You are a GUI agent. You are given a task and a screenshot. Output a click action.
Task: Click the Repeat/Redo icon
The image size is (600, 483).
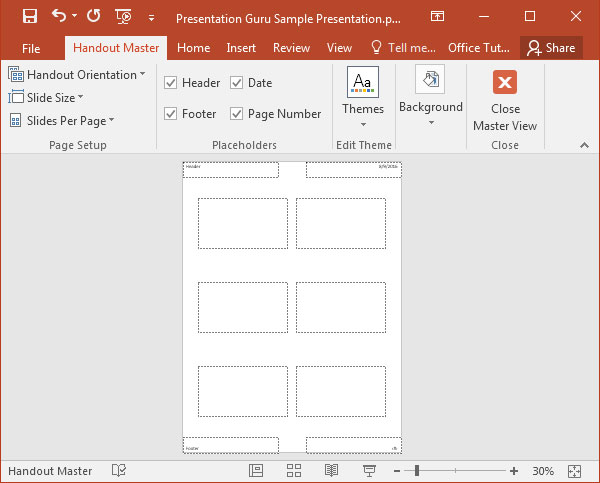[x=93, y=16]
